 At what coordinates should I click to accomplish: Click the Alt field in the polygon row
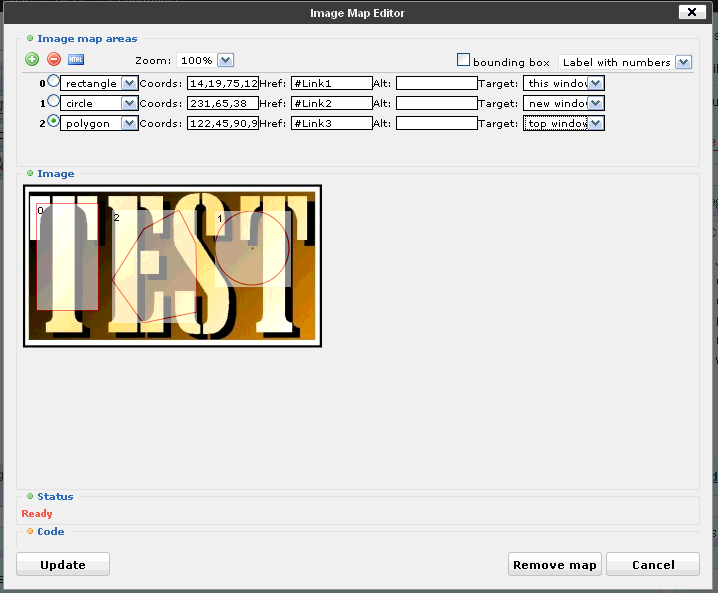[x=437, y=123]
